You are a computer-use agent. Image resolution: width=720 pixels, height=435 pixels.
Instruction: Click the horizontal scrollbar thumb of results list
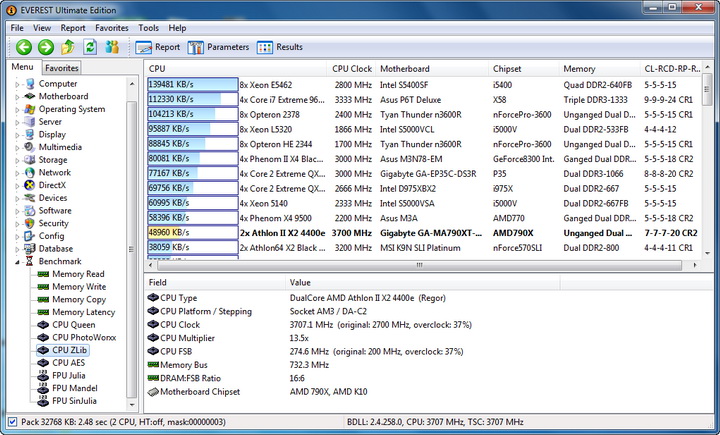coord(418,265)
